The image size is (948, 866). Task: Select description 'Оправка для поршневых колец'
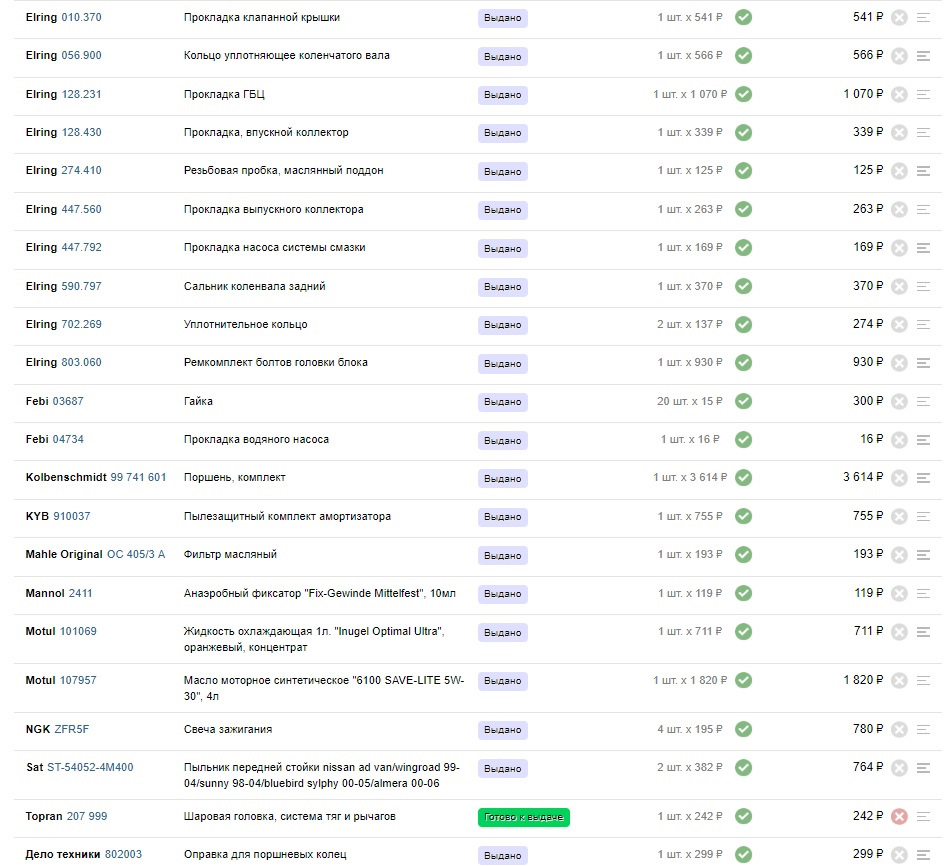265,855
